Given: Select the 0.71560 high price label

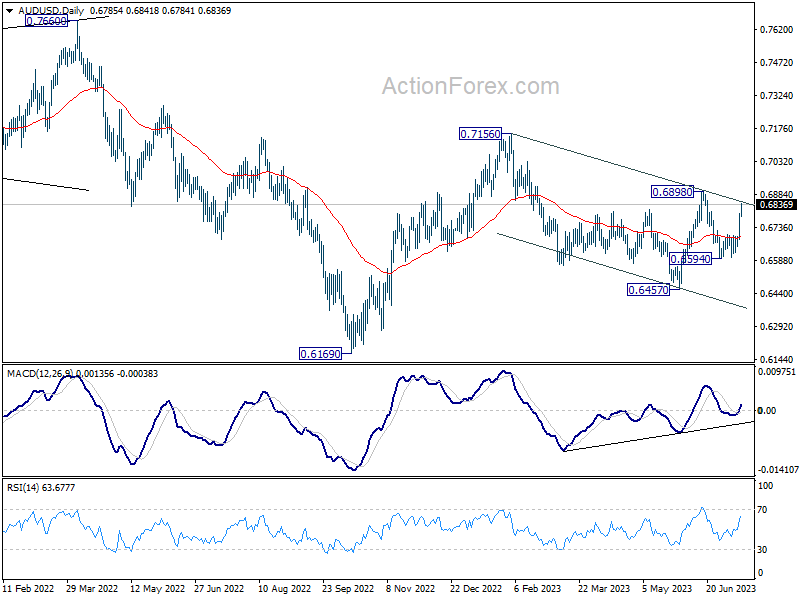Looking at the screenshot, I should click(x=480, y=134).
